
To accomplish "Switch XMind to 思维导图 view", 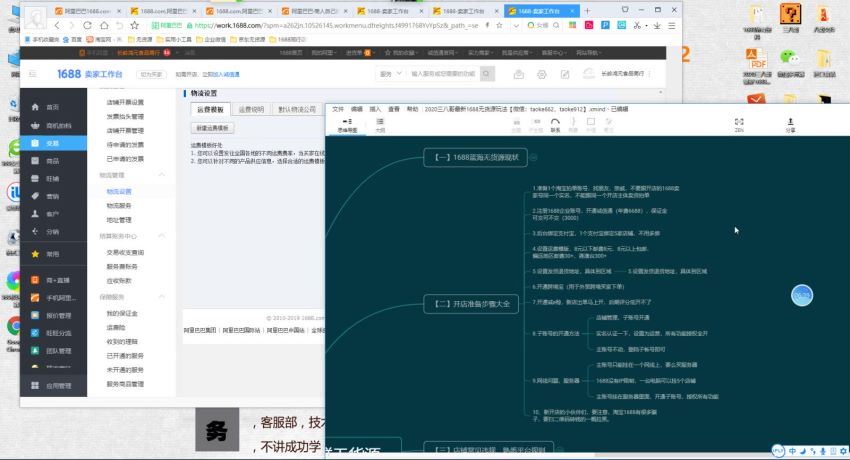I will pos(347,125).
